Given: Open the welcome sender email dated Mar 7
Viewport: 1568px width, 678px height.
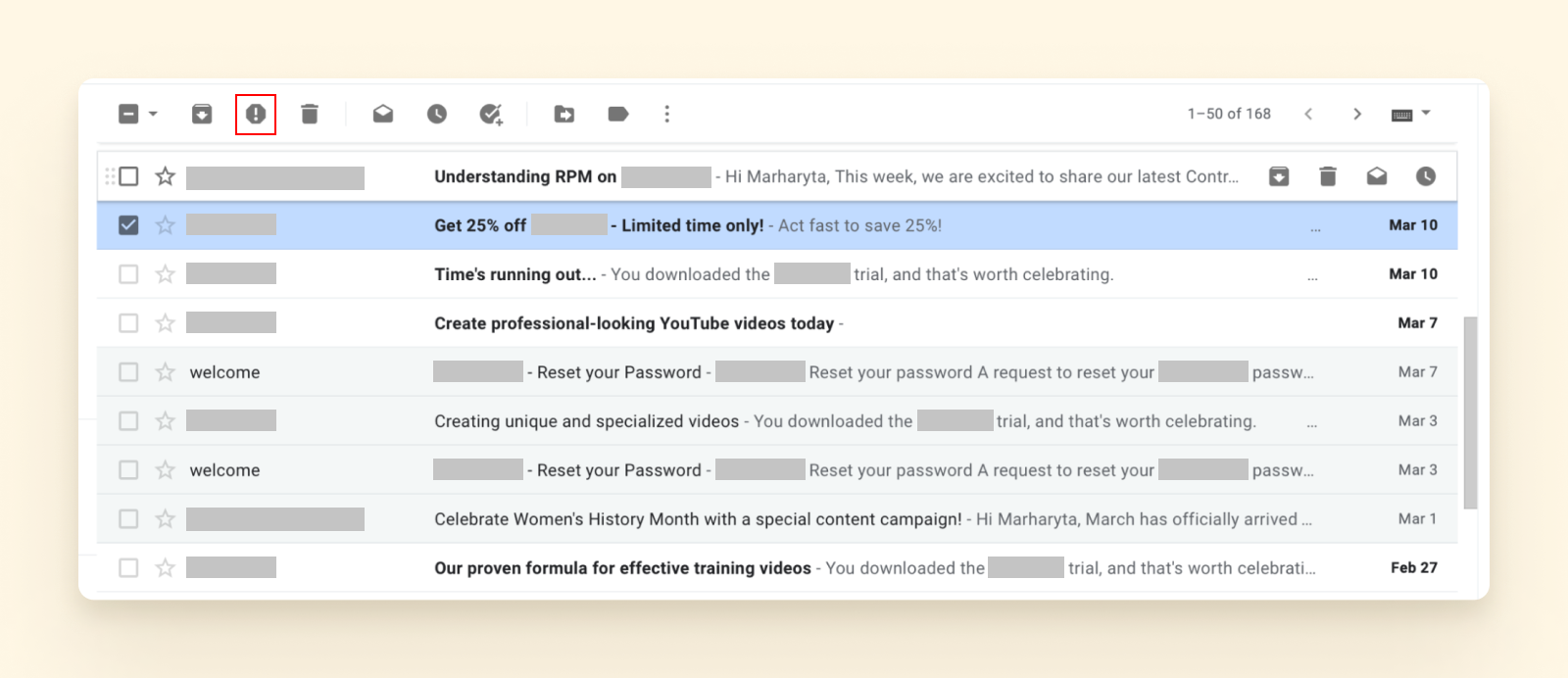Looking at the screenshot, I should pos(777,372).
